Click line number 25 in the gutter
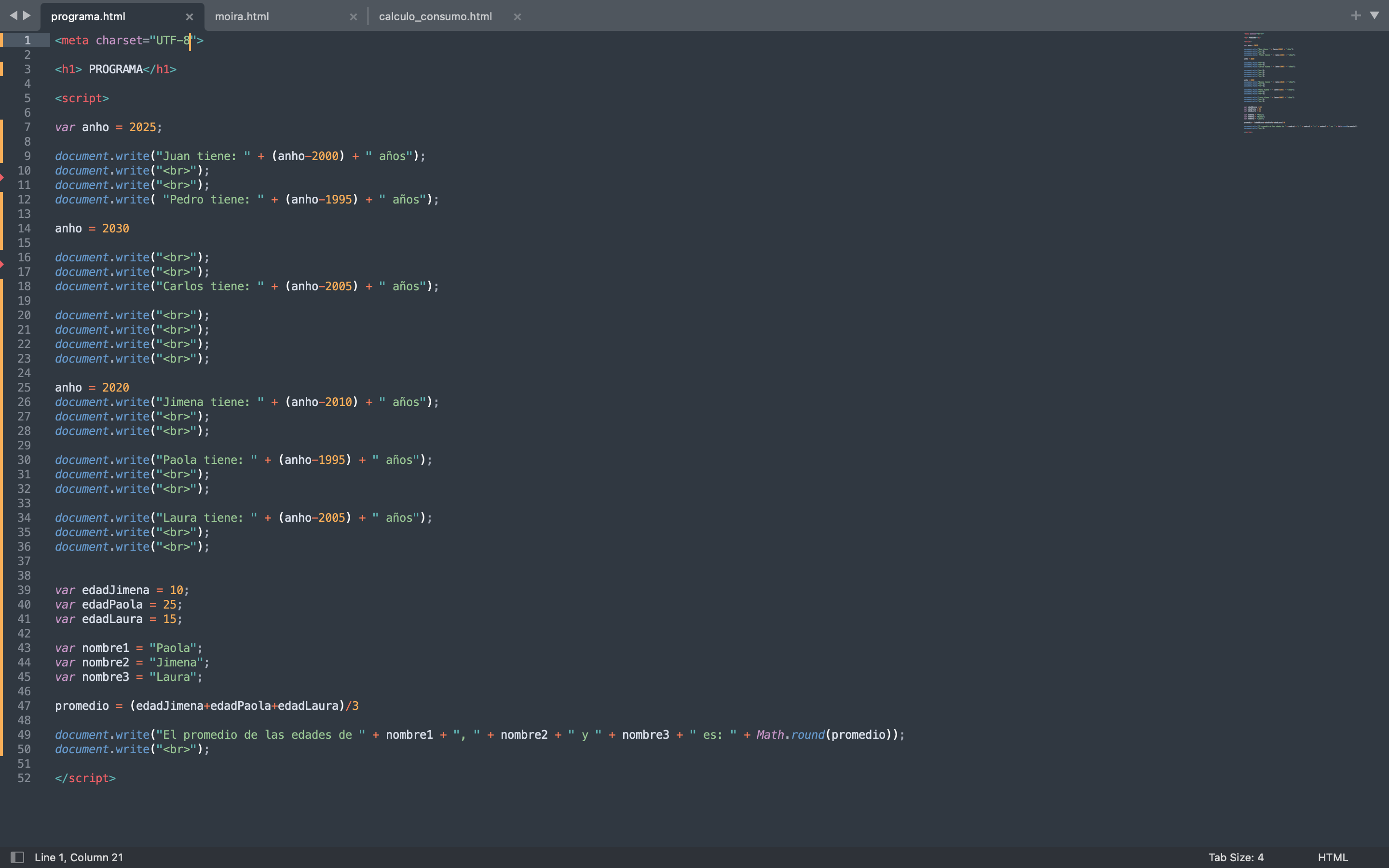The image size is (1389, 868). click(24, 388)
